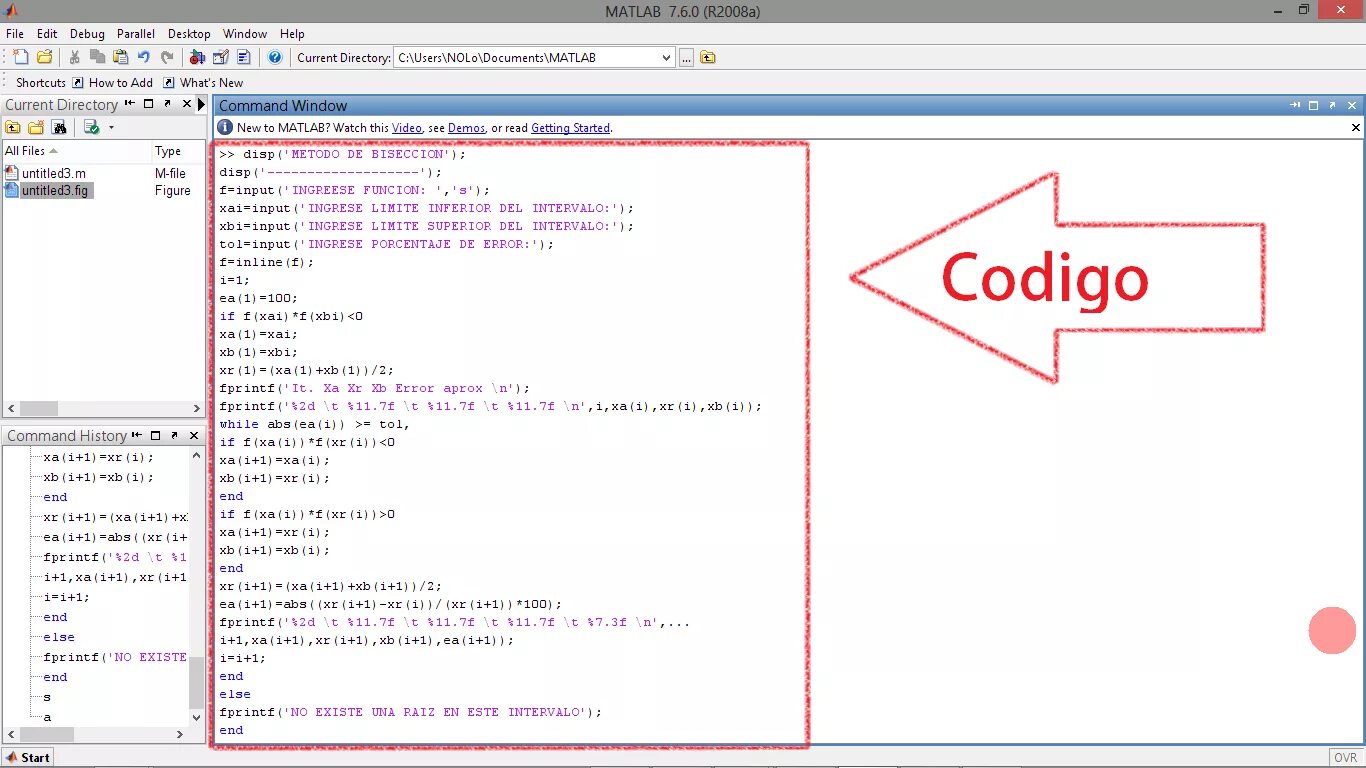Select 'i=i+1;' in Command History
Screen dimensions: 1366x768
tap(66, 597)
